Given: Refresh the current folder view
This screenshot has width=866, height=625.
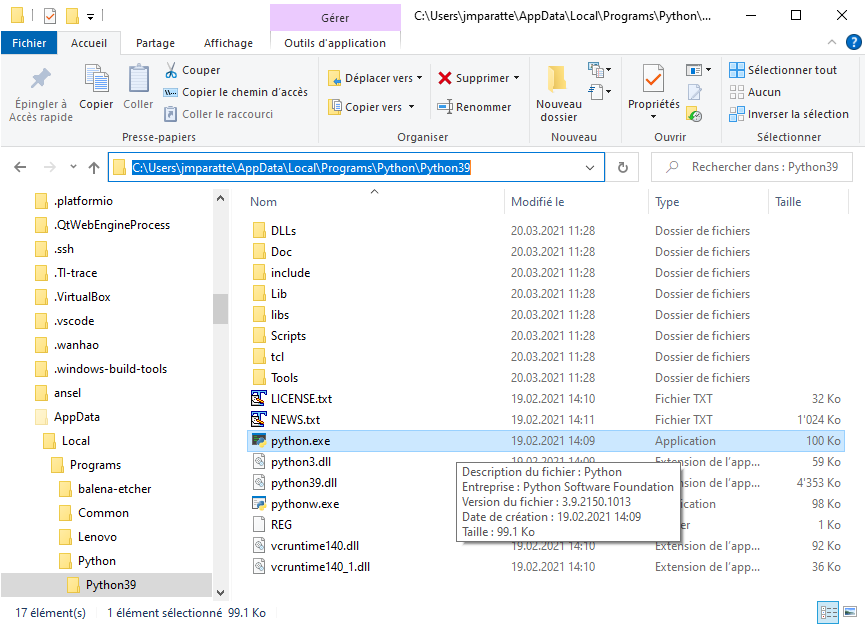Looking at the screenshot, I should [x=623, y=168].
